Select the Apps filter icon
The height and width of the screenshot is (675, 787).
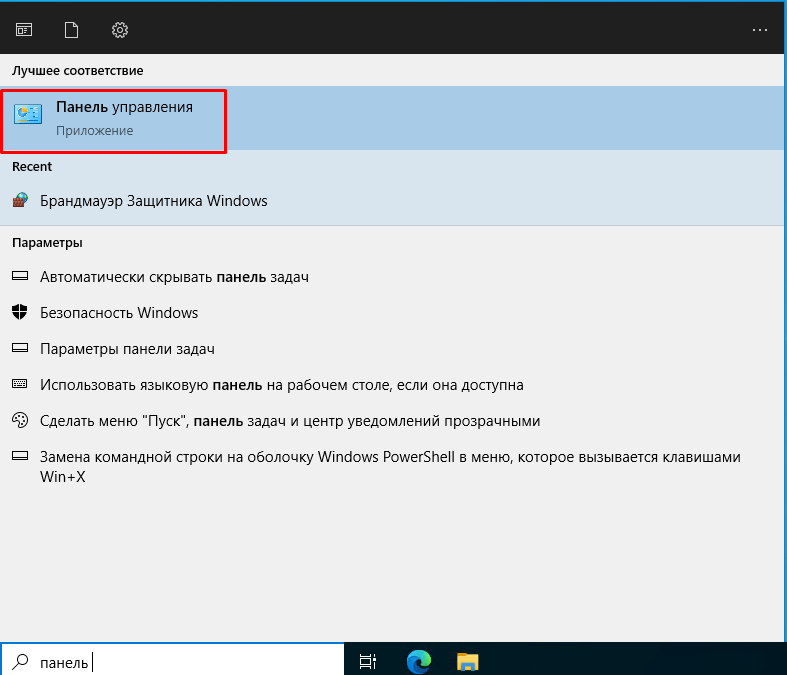tap(24, 30)
